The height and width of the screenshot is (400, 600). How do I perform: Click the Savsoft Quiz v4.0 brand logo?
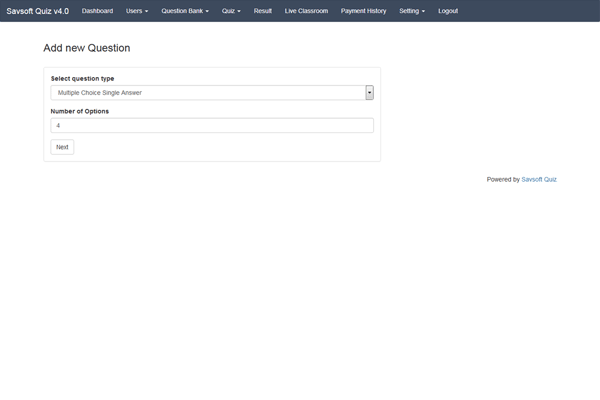click(38, 11)
